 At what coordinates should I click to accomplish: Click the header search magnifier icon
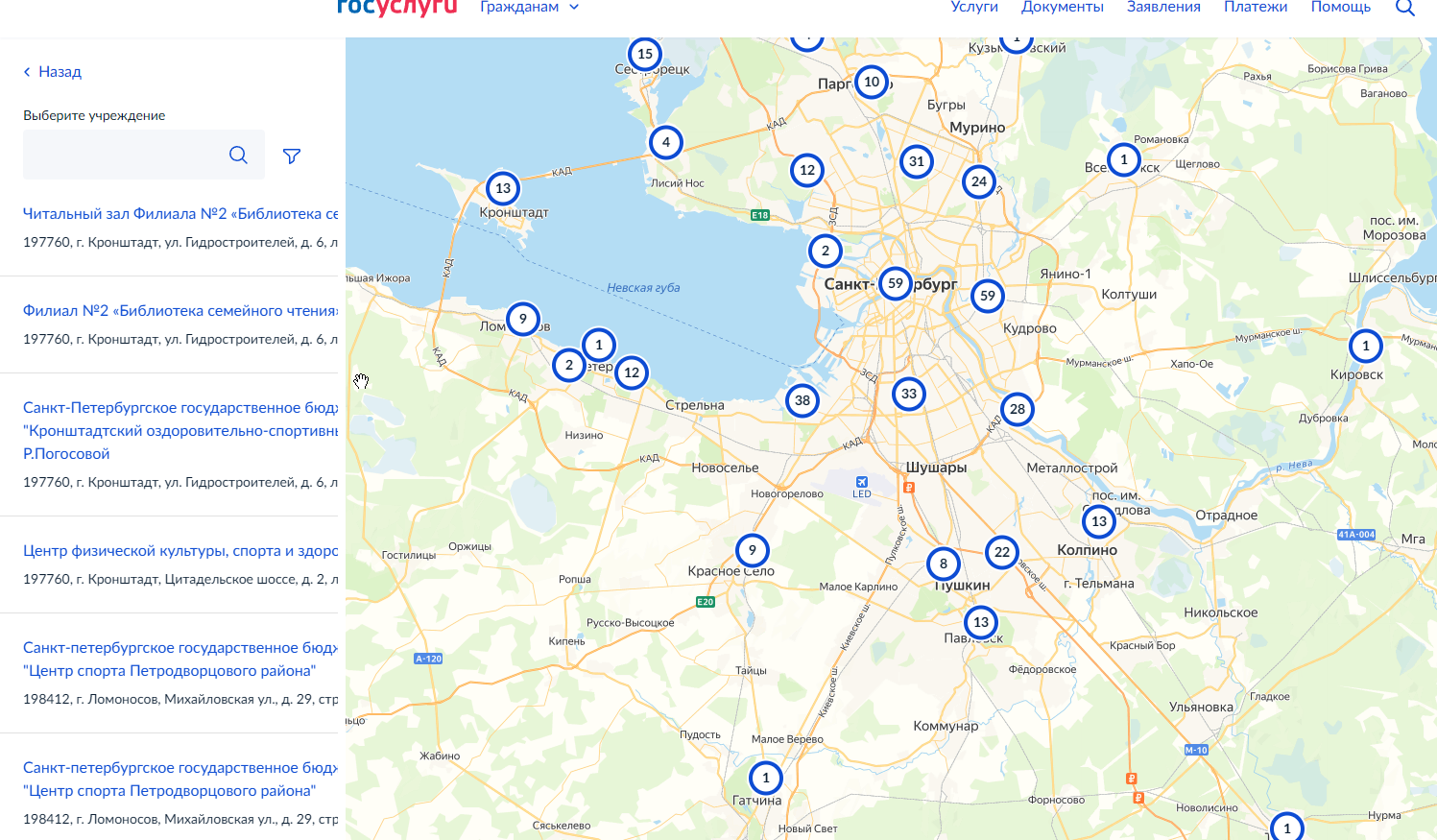[x=1404, y=7]
